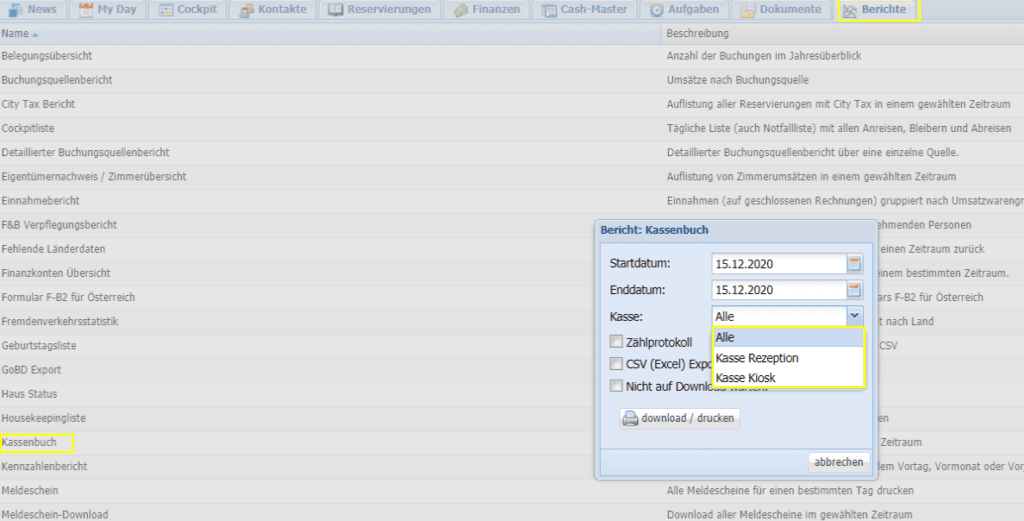
Task: Click the Dokumente folder icon
Action: (748, 10)
